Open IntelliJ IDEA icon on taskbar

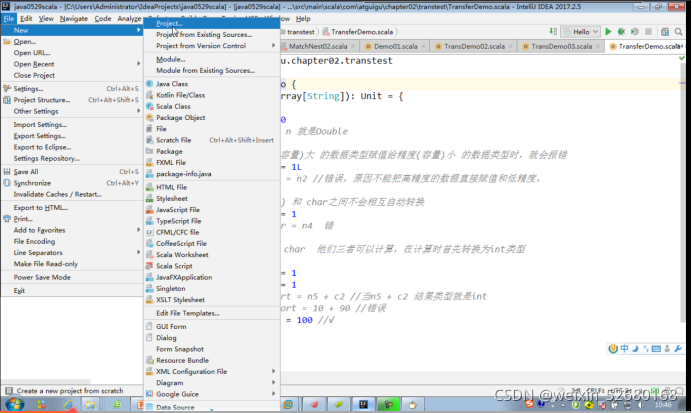point(363,404)
